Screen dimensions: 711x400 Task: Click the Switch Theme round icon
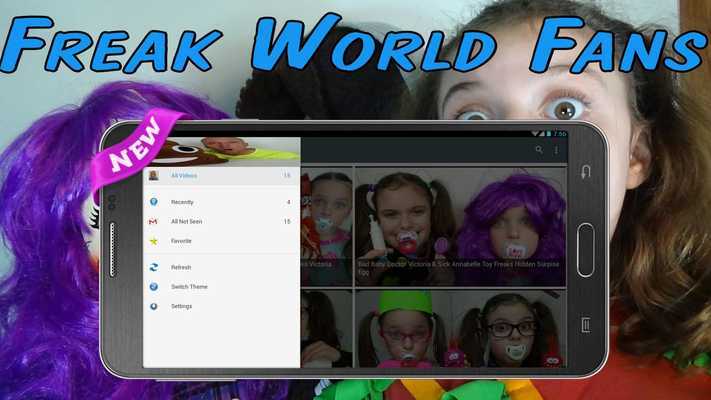[154, 287]
